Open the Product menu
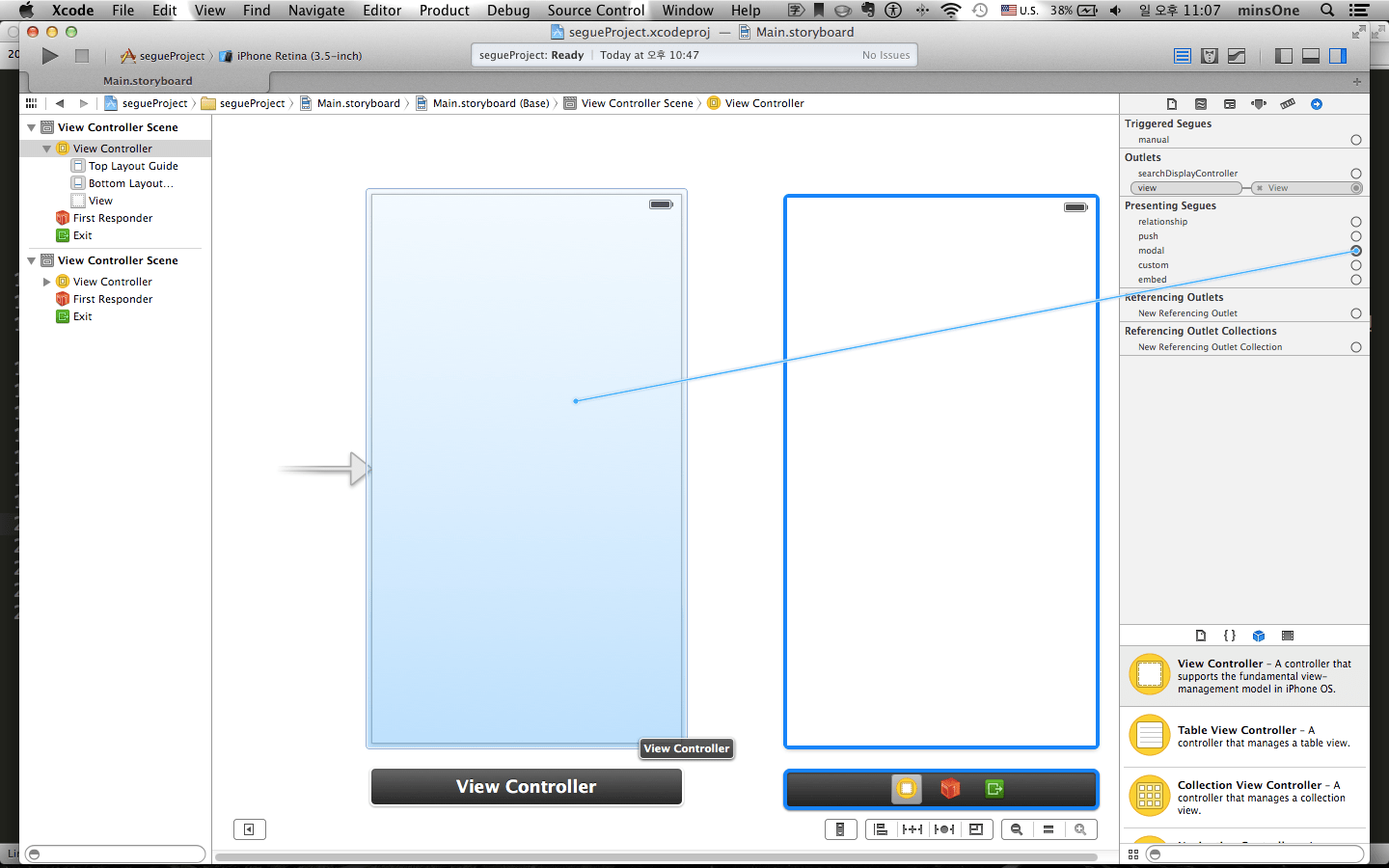The image size is (1389, 868). pyautogui.click(x=445, y=11)
